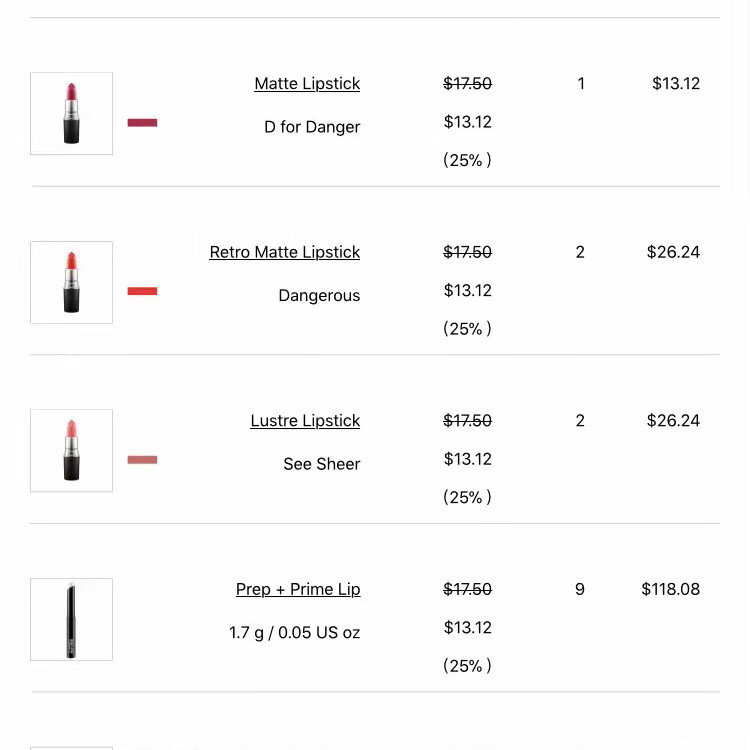
Task: Select the D for Danger color swatch
Action: coord(142,123)
